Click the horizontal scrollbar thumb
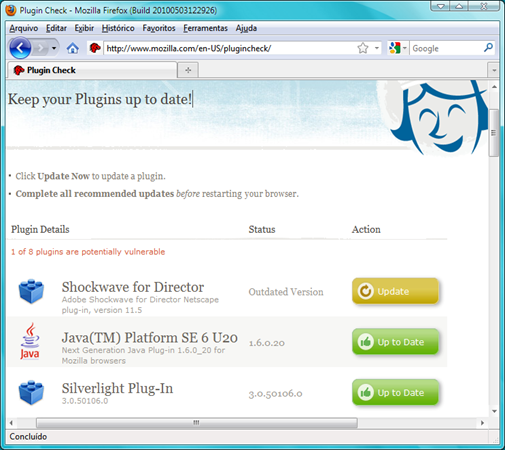The image size is (505, 450). click(x=197, y=423)
